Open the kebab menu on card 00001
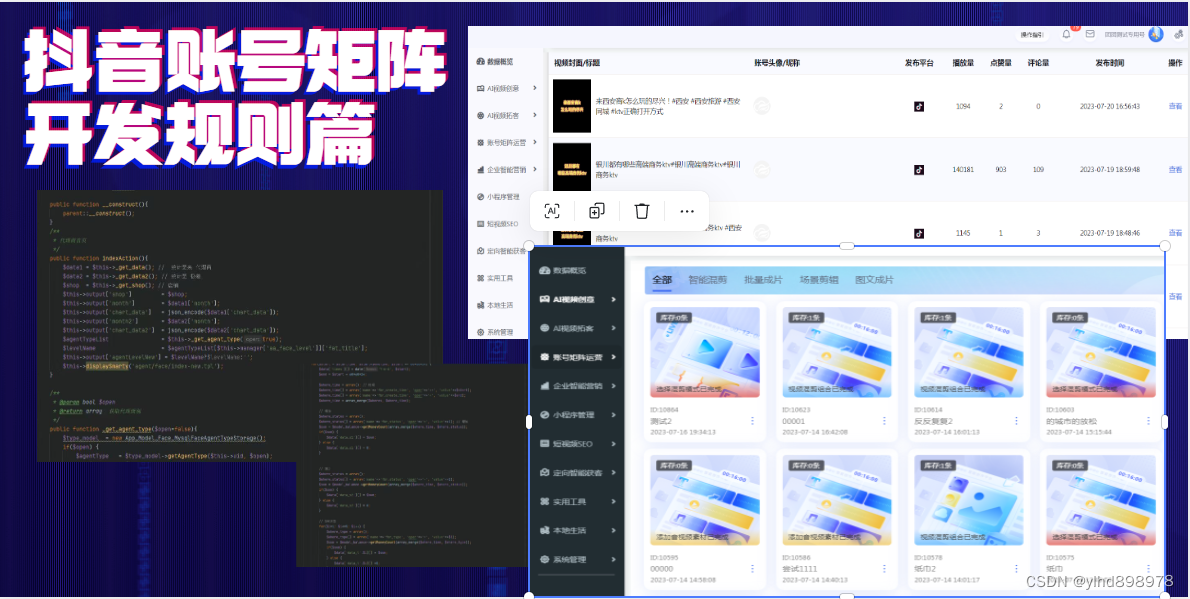The width and height of the screenshot is (1190, 599). (x=884, y=421)
